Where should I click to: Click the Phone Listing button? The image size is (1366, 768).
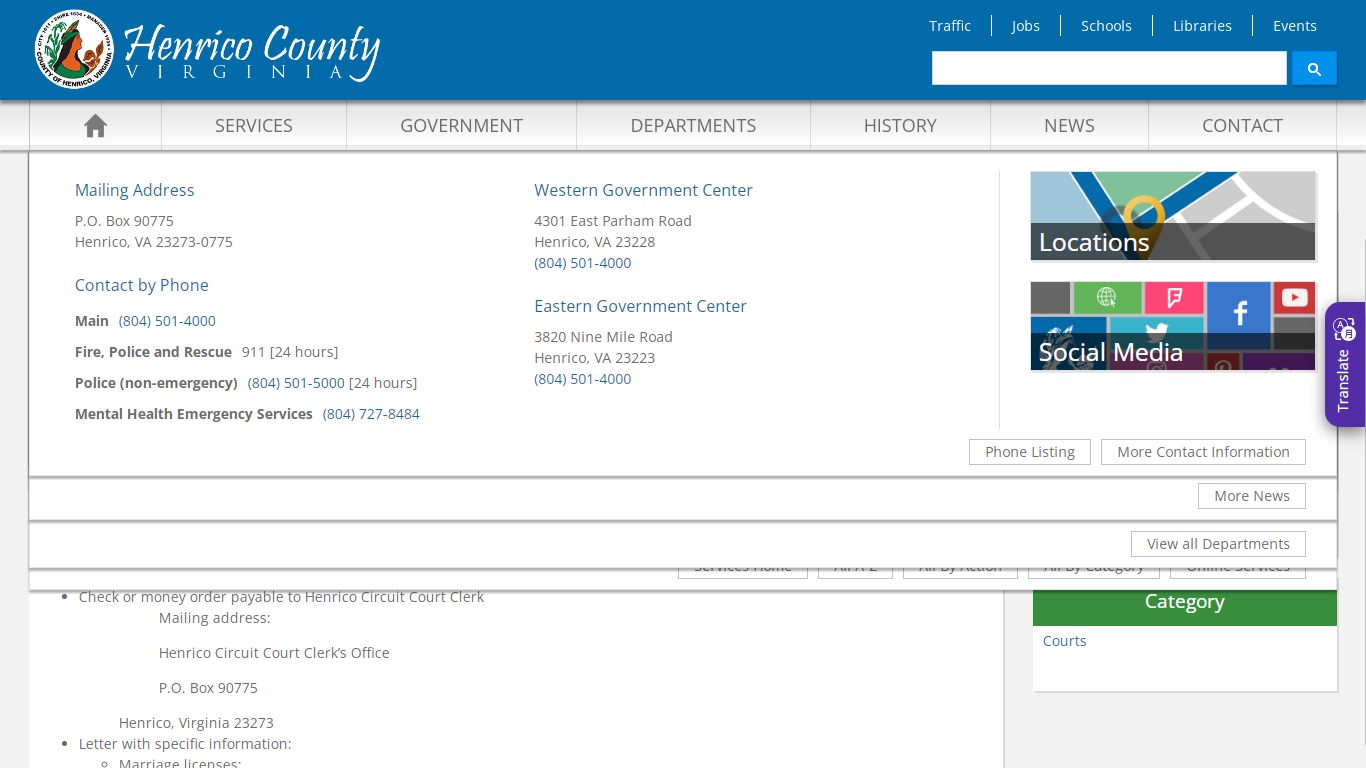click(x=1030, y=452)
